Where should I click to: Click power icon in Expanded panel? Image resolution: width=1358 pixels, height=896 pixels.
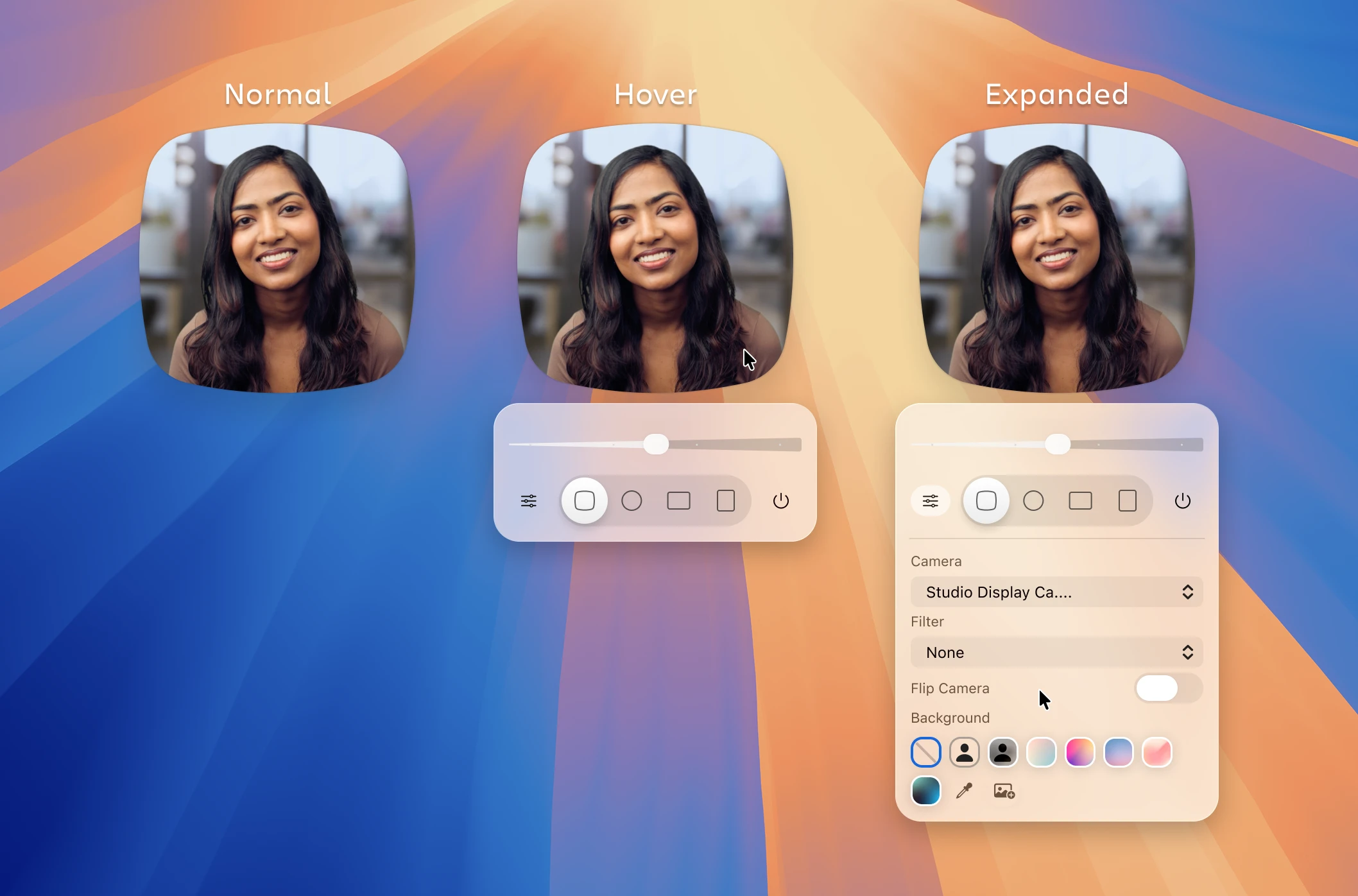pos(1183,501)
